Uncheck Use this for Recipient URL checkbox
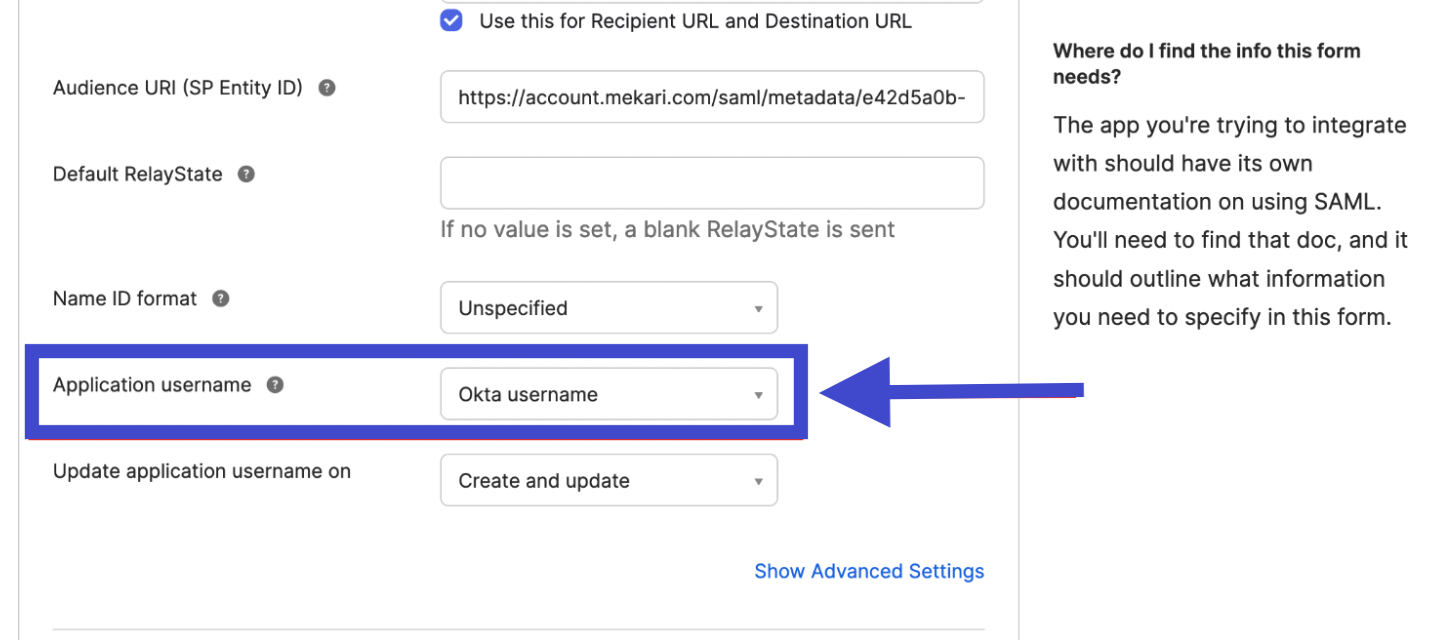Viewport: 1430px width, 640px height. coord(452,21)
